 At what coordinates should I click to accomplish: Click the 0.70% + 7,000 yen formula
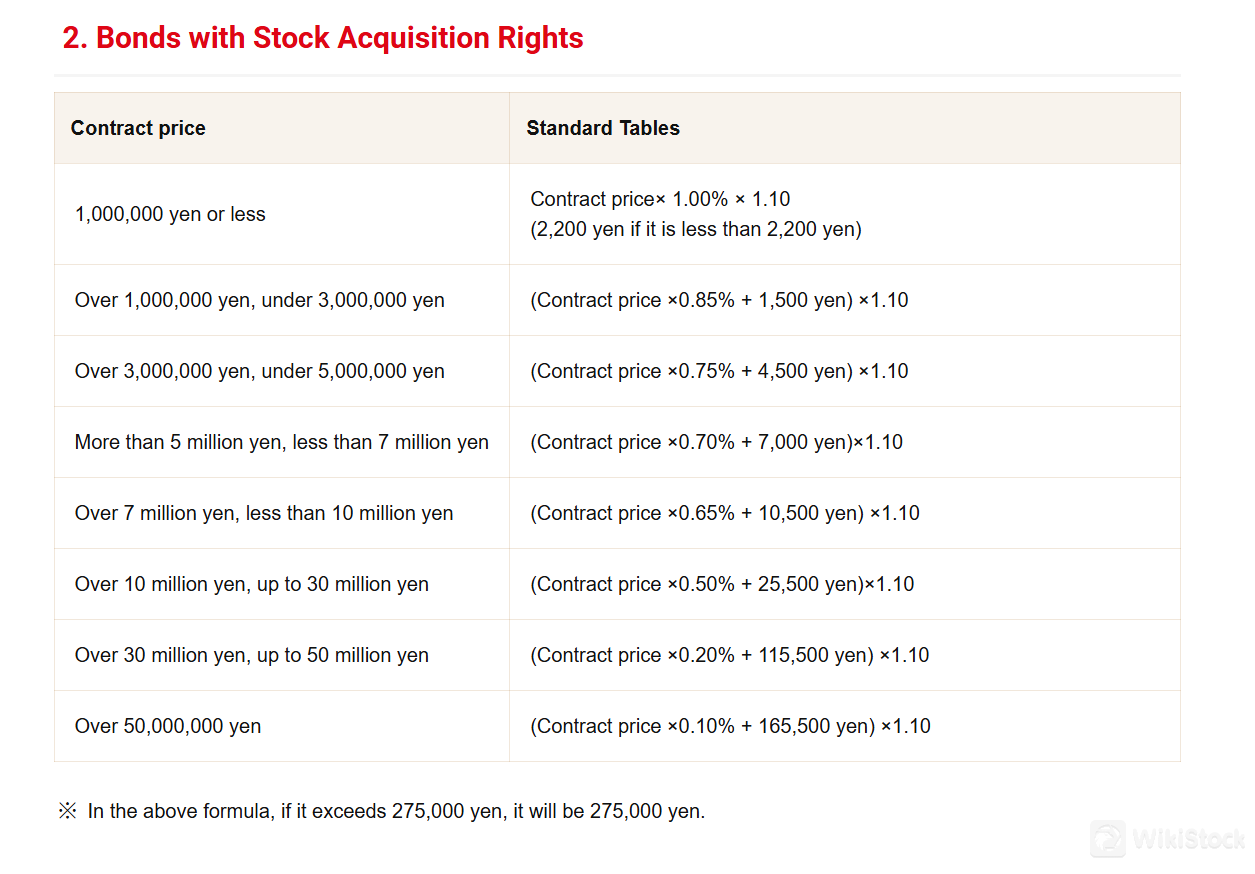coord(716,442)
